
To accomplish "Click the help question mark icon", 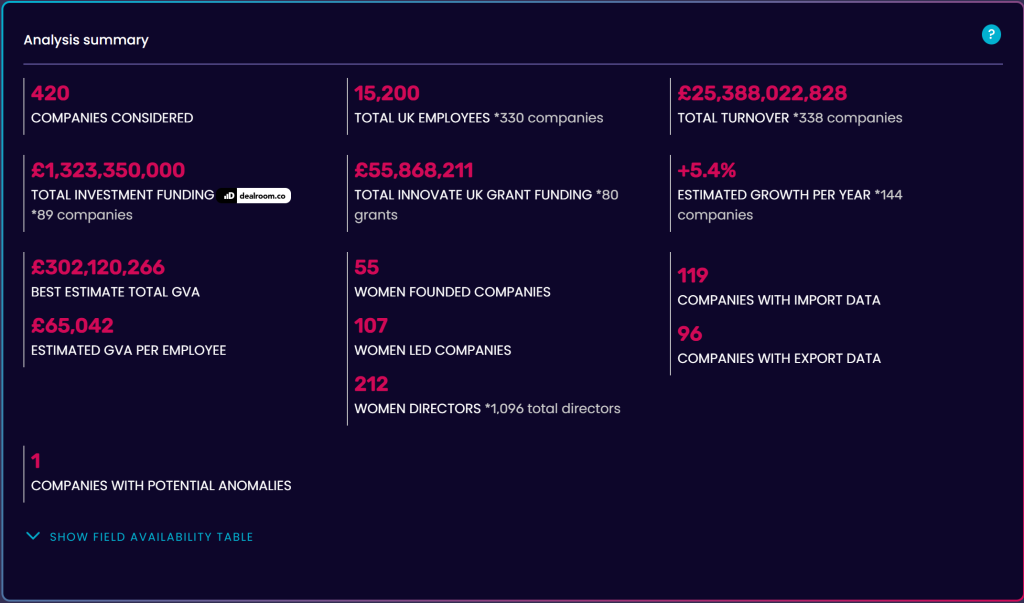I will 991,35.
